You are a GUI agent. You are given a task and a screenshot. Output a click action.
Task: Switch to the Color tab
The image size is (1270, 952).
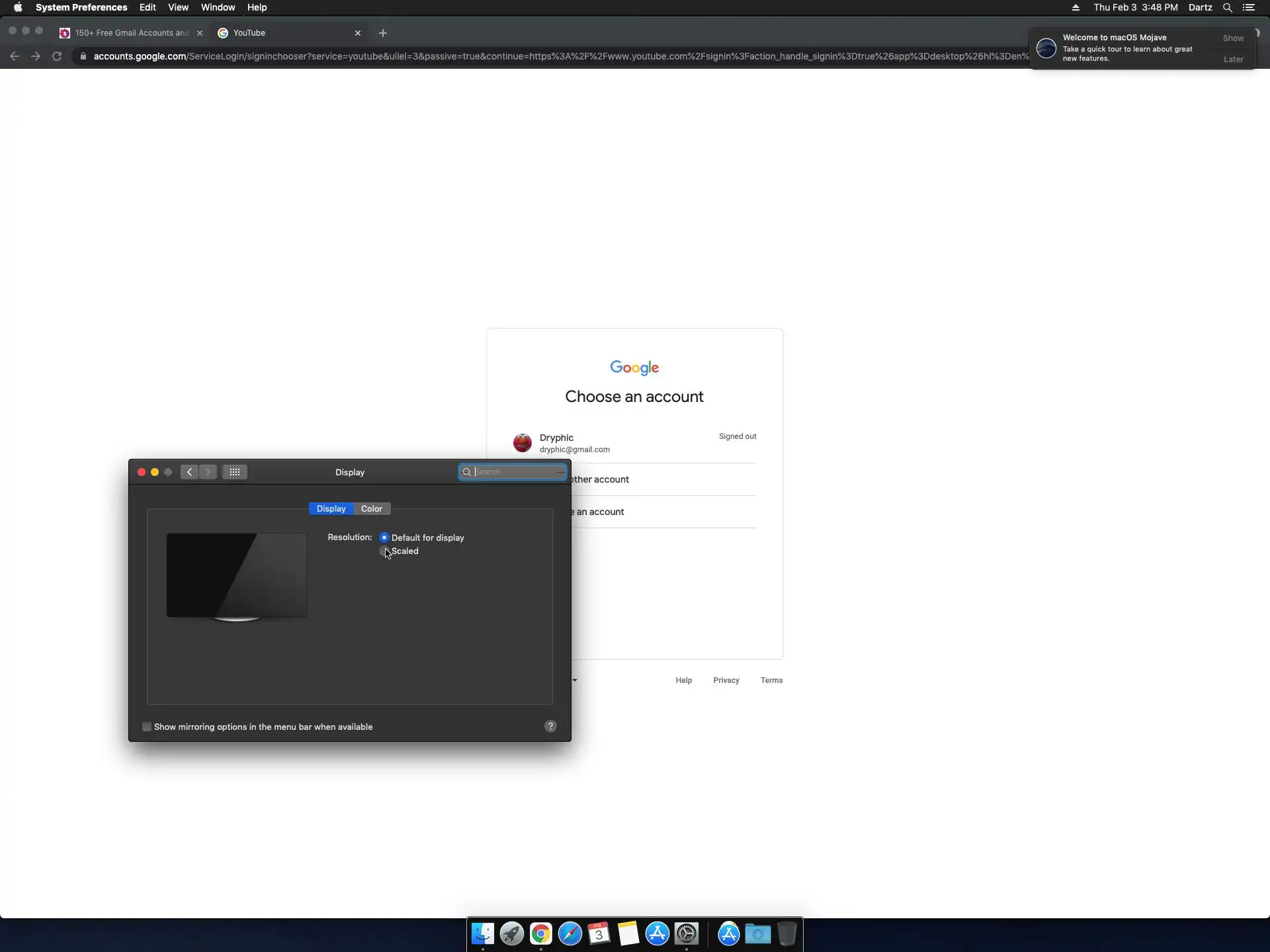click(x=371, y=509)
